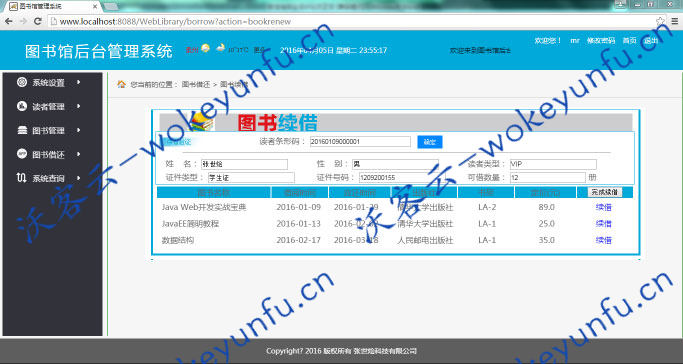Reload the page with the refresh icon
The height and width of the screenshot is (364, 683).
pyautogui.click(x=38, y=21)
